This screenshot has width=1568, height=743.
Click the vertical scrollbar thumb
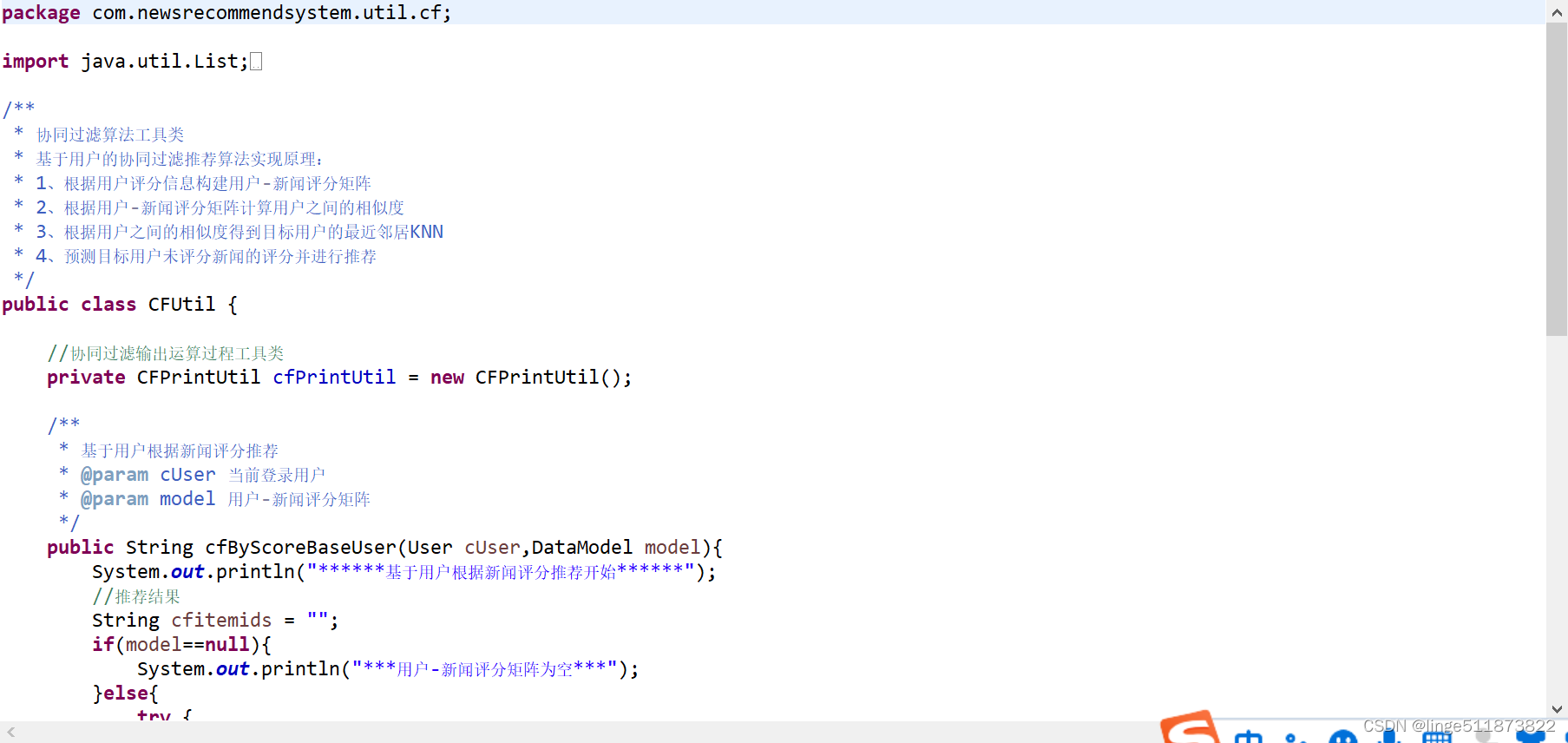[1557, 179]
